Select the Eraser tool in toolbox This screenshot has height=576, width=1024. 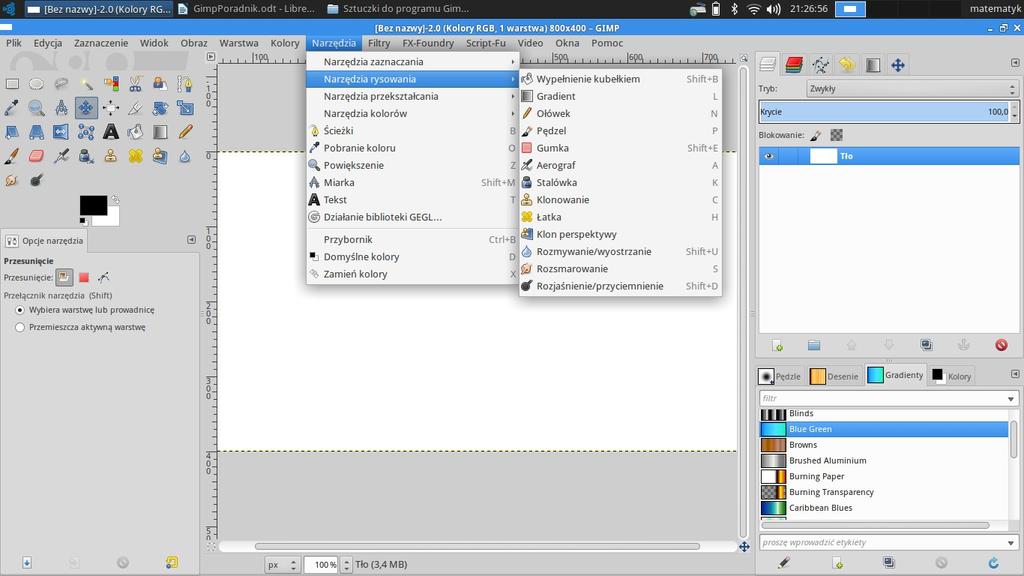[x=37, y=156]
